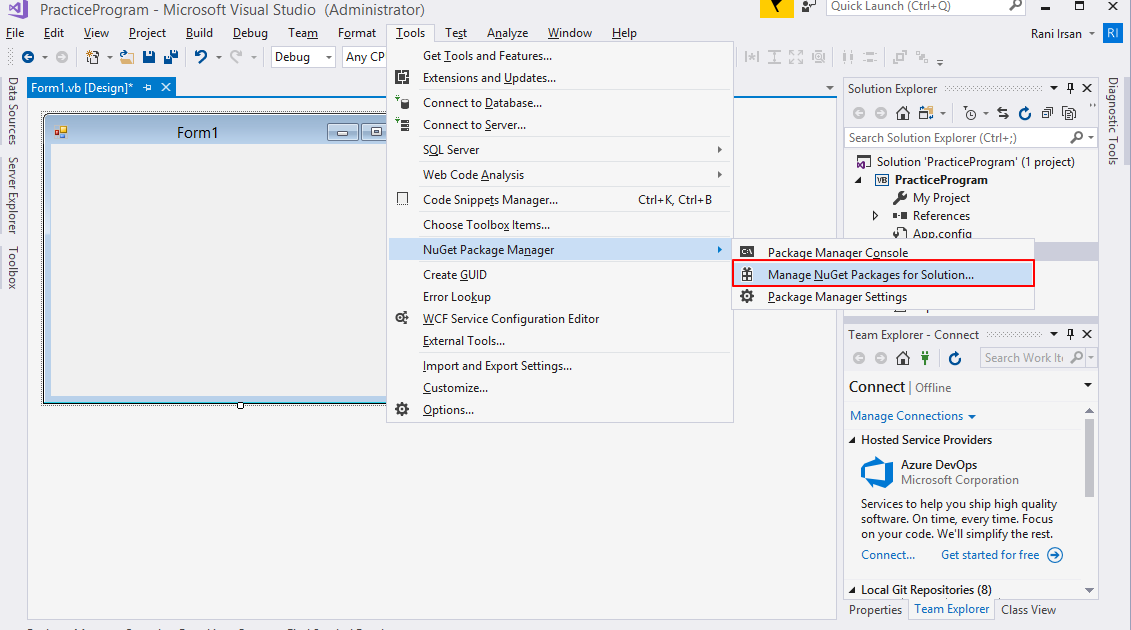Save all files using the Save All icon
The image size is (1131, 630).
click(170, 57)
